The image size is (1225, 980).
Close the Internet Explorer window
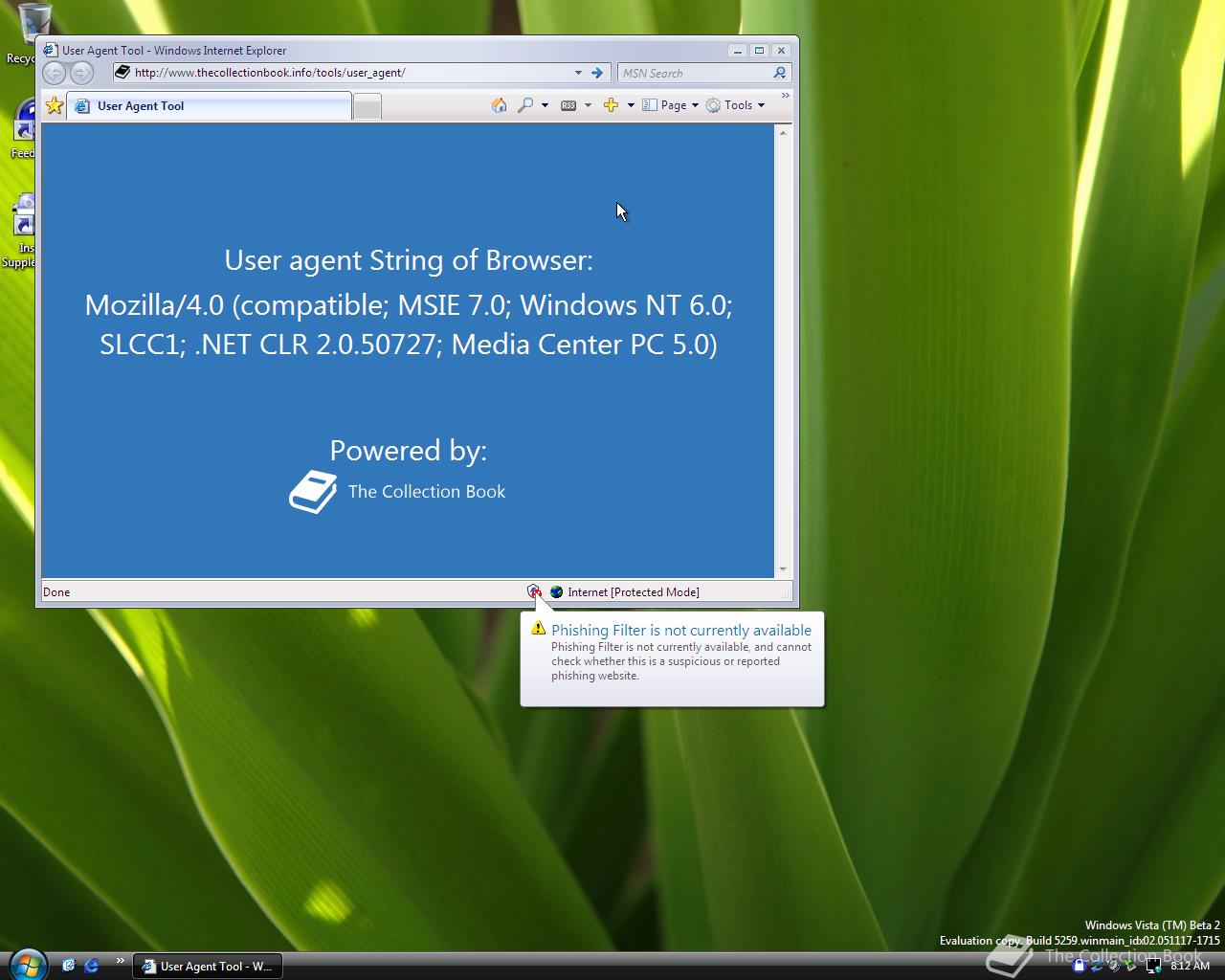coord(781,51)
